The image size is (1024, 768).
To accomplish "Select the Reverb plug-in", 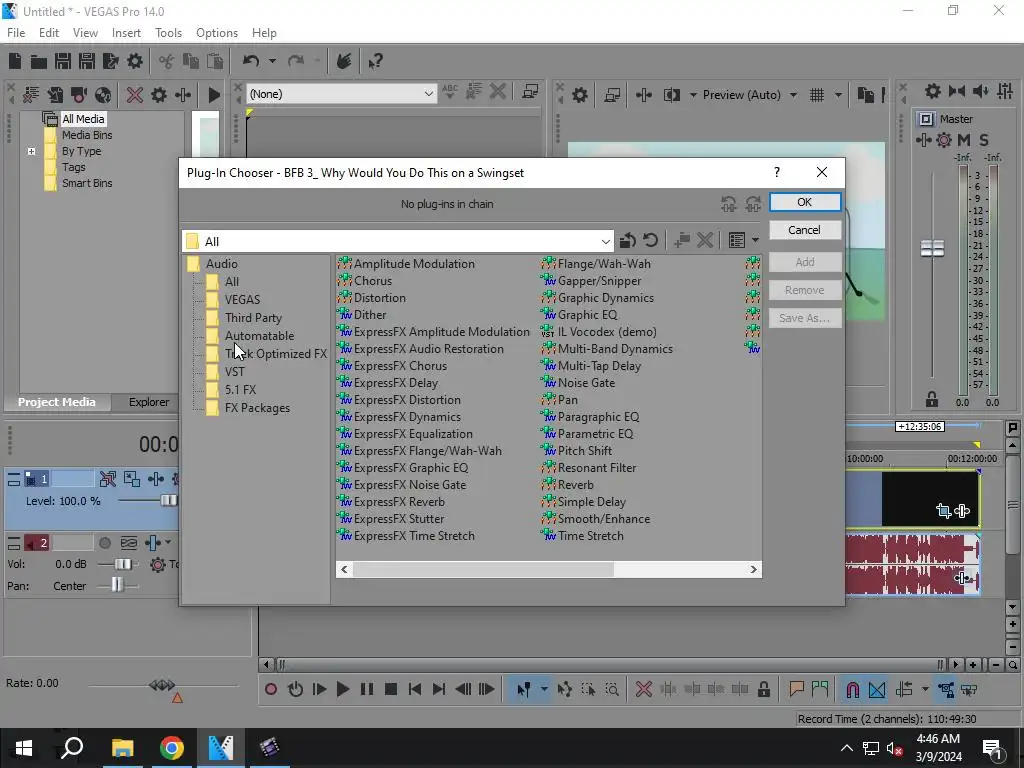I will [575, 485].
